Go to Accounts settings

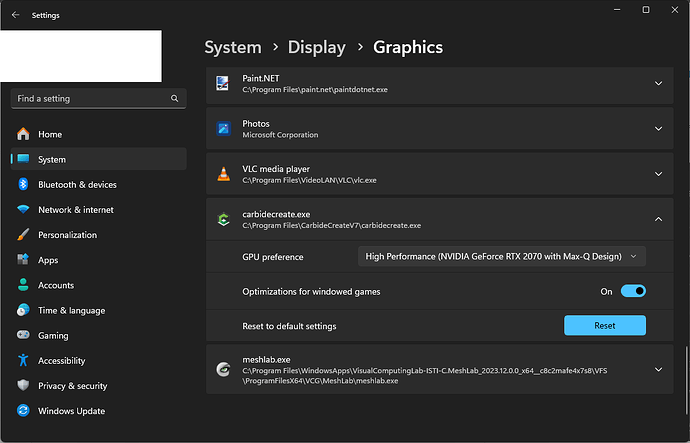[x=99, y=285]
